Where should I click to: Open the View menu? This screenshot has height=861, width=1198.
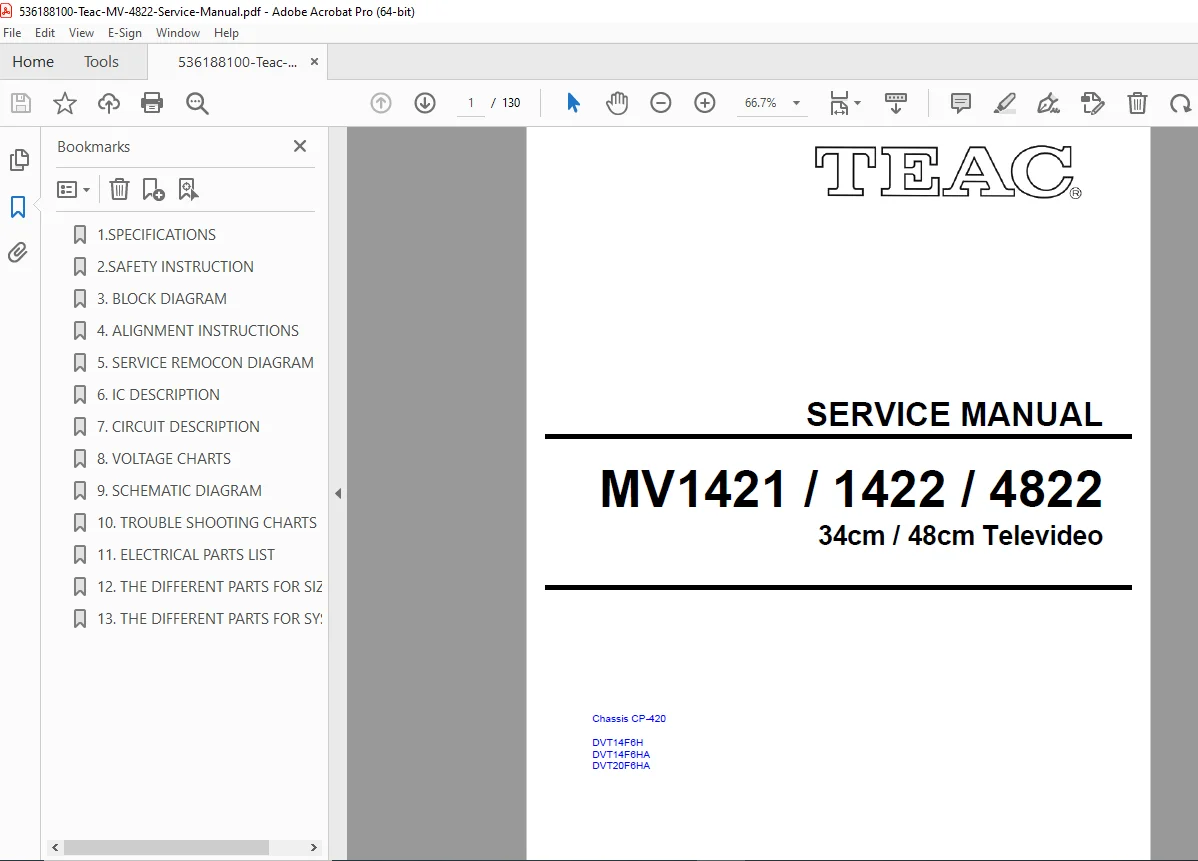[x=81, y=33]
